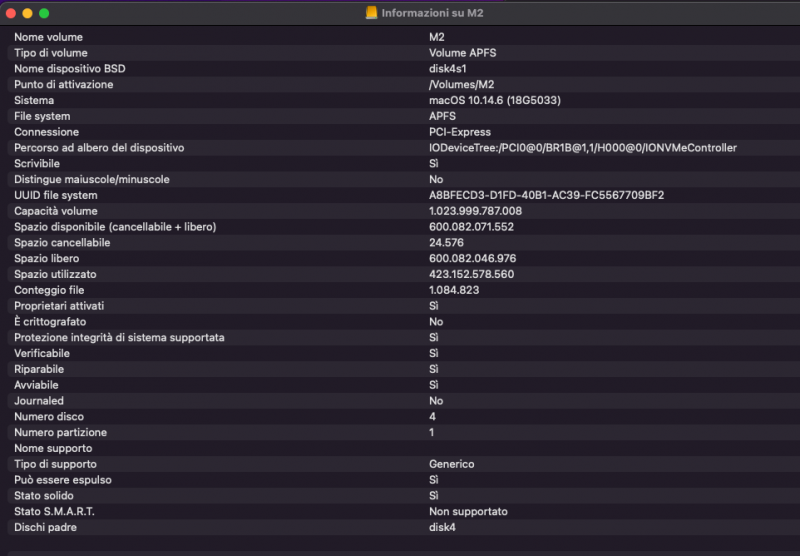
Task: Click the IODeviceTree device path value
Action: click(582, 148)
